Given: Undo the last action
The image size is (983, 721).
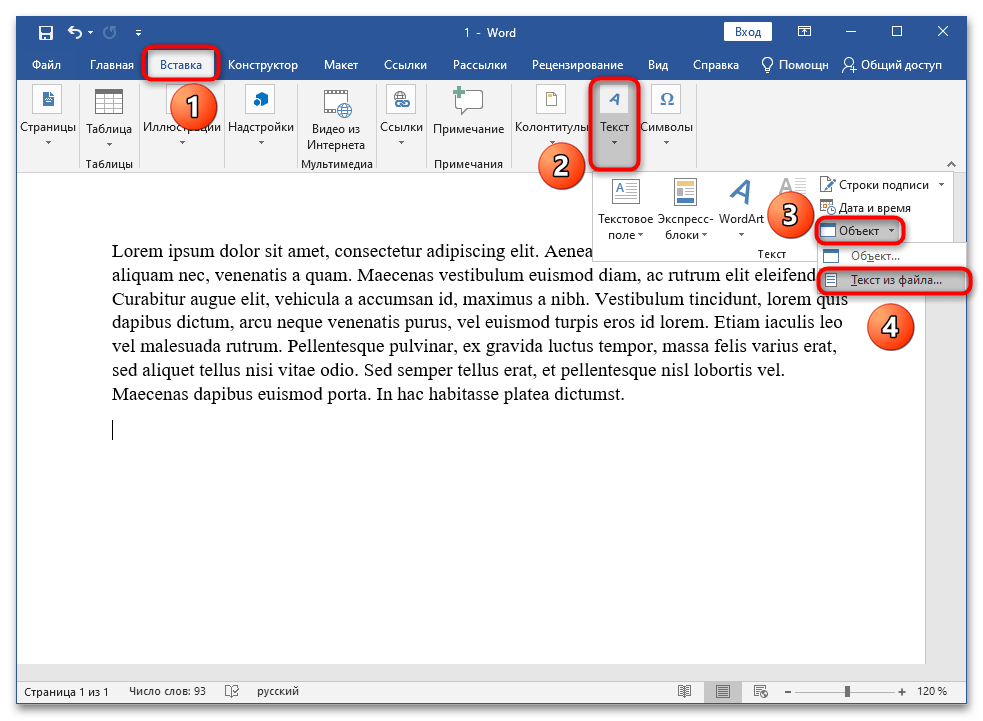Looking at the screenshot, I should point(75,32).
